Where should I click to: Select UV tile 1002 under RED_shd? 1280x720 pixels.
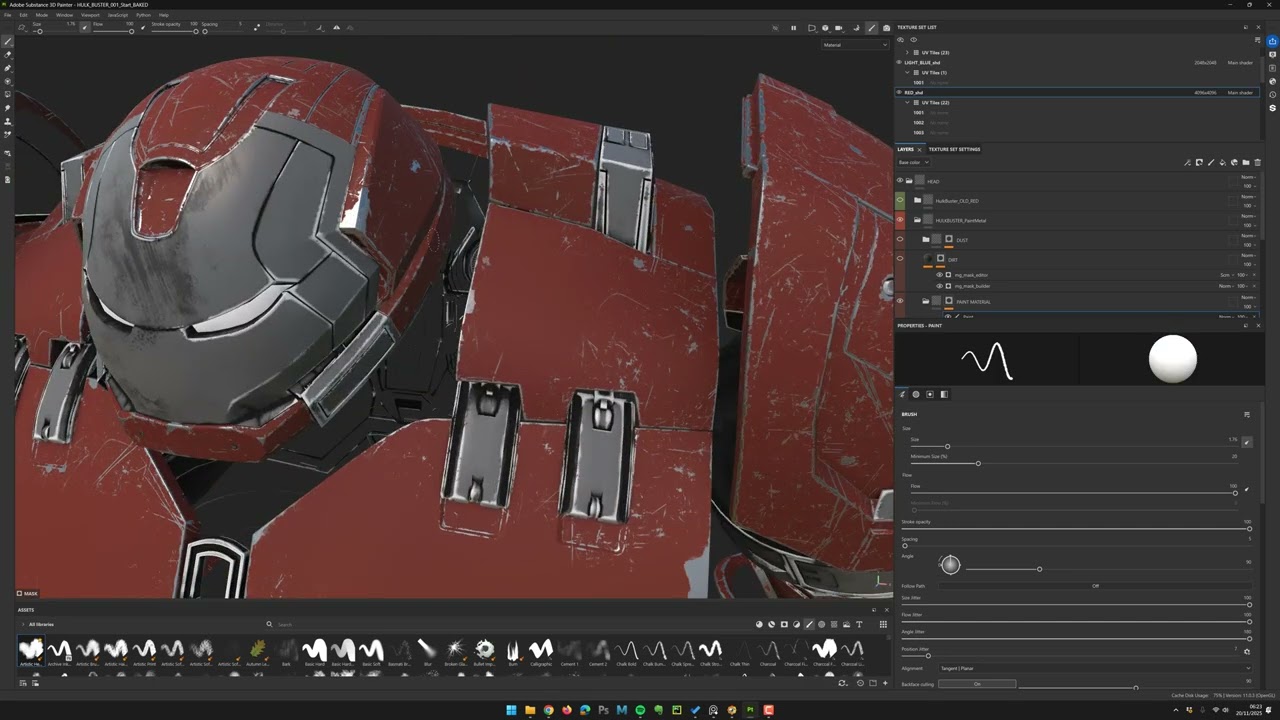918,122
